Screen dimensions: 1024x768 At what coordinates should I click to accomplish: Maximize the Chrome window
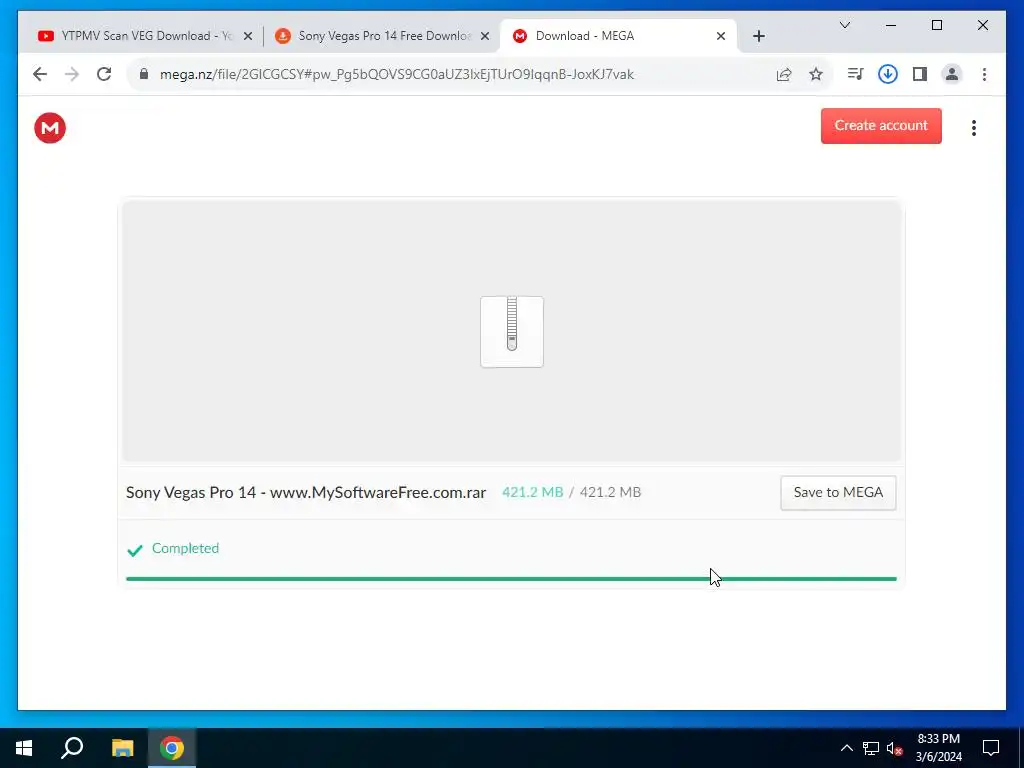[936, 25]
